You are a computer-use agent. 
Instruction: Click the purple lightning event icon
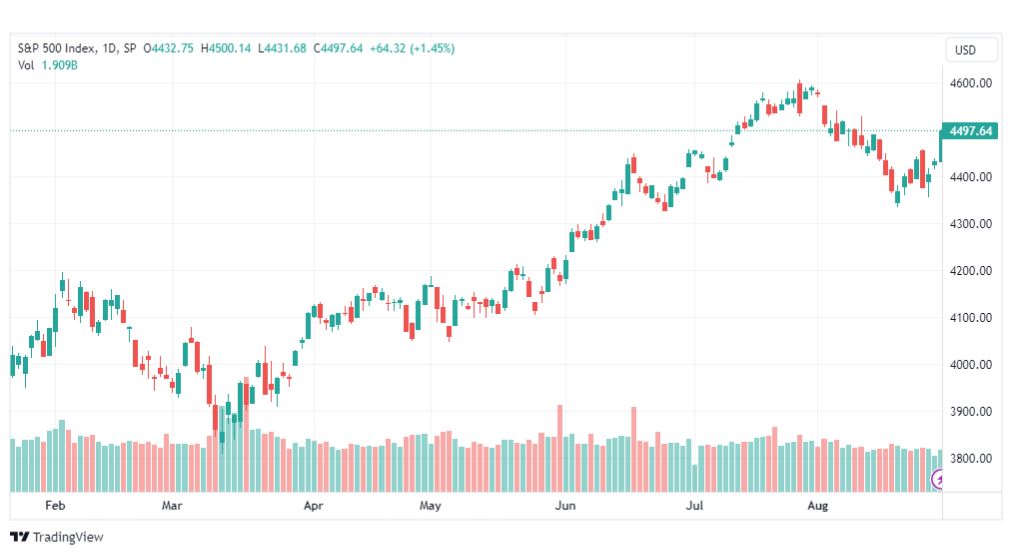click(937, 479)
